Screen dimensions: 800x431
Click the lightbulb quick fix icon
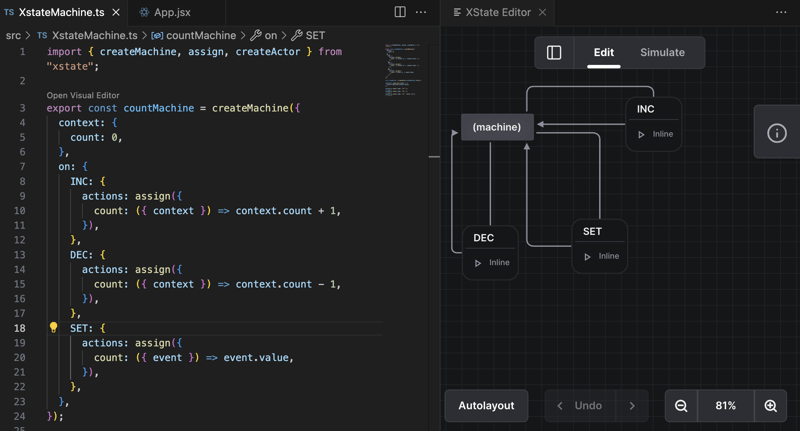coord(54,328)
